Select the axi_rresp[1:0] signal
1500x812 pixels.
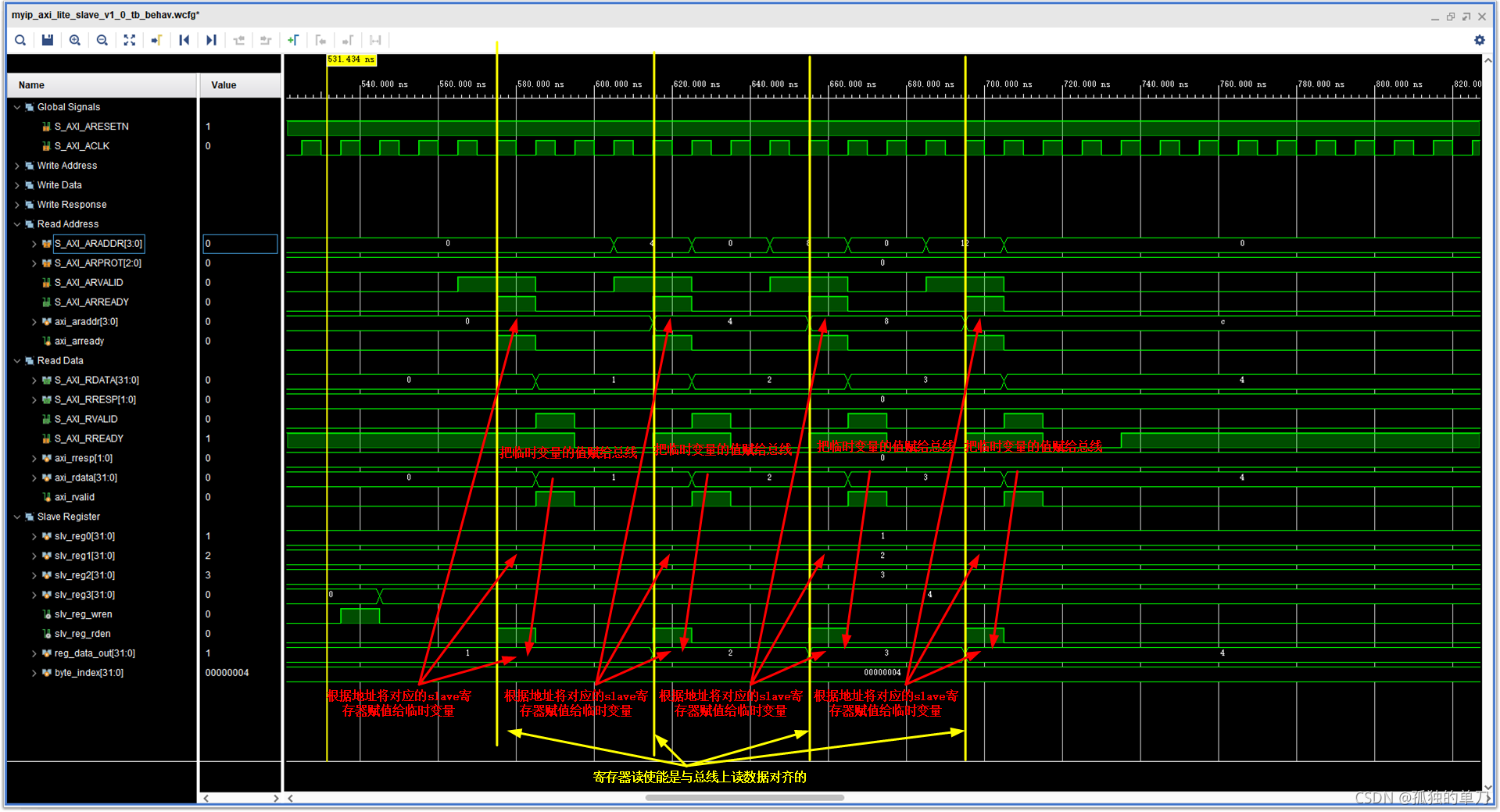point(83,459)
